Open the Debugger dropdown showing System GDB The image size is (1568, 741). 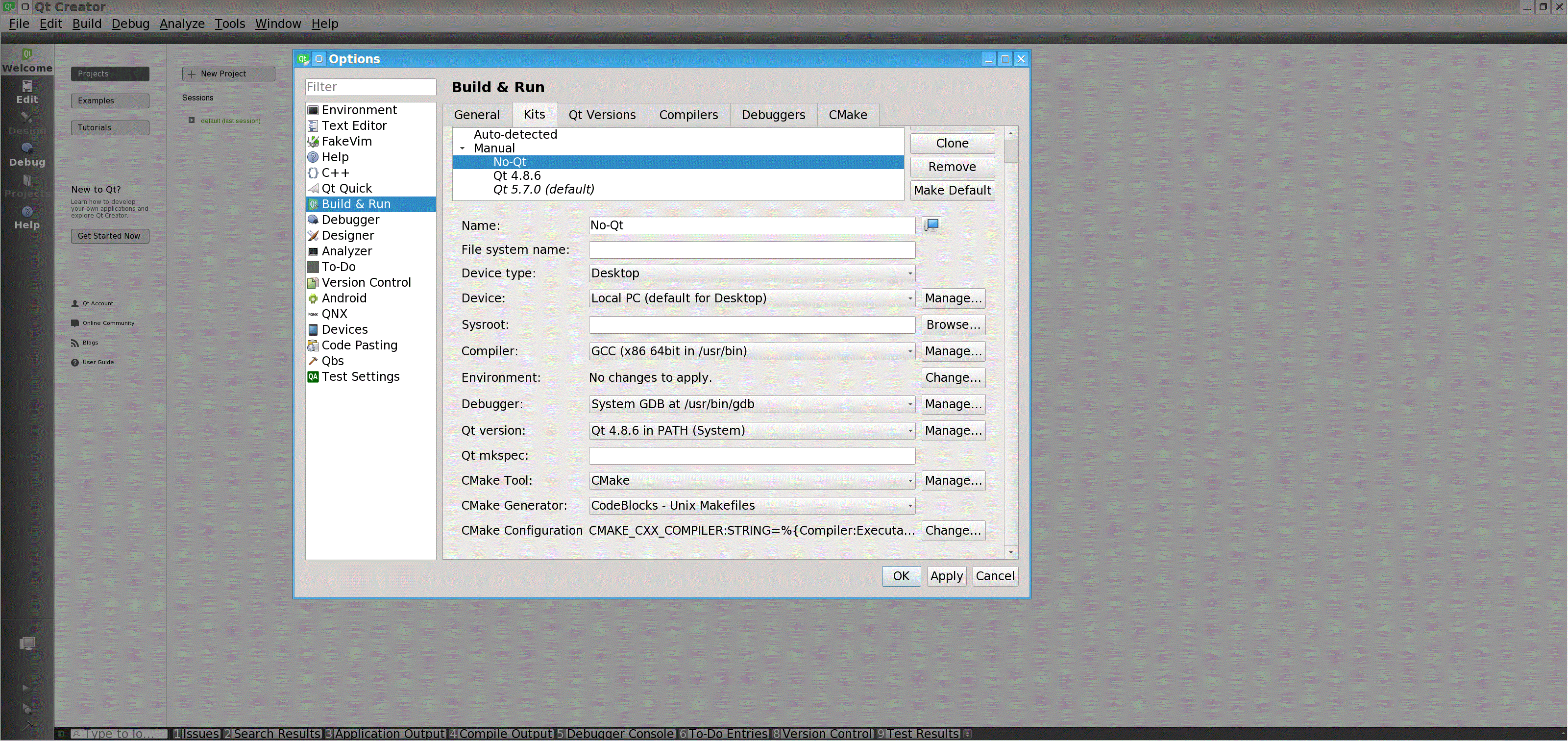(x=752, y=405)
